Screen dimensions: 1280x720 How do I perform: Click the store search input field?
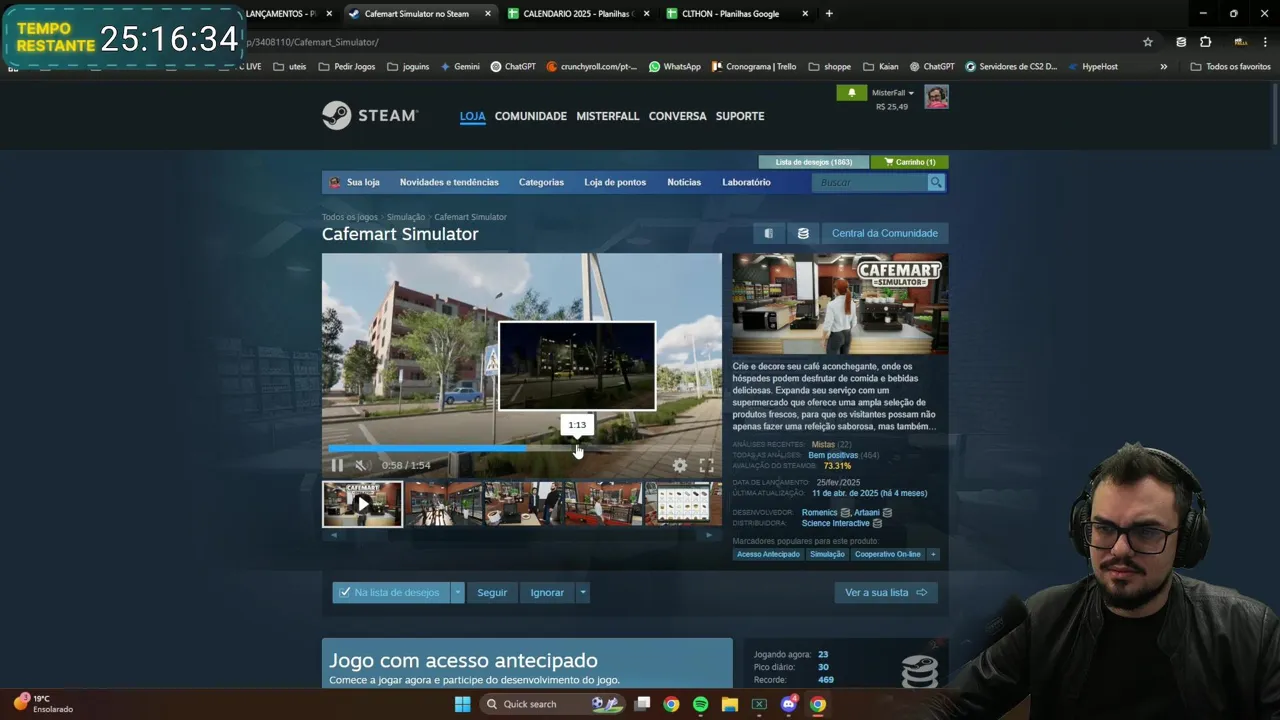871,182
